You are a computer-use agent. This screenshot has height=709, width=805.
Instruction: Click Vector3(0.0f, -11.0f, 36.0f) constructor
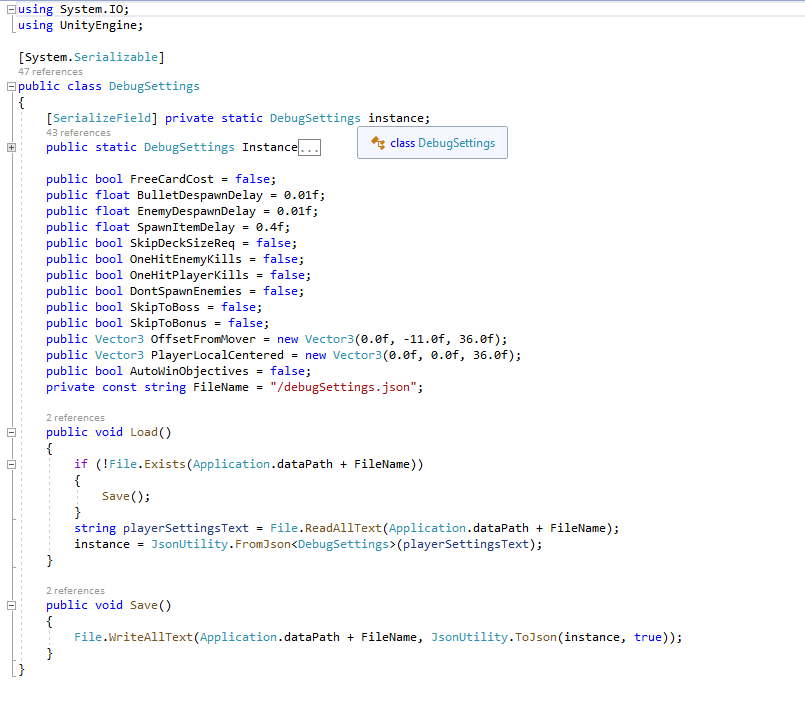(402, 339)
